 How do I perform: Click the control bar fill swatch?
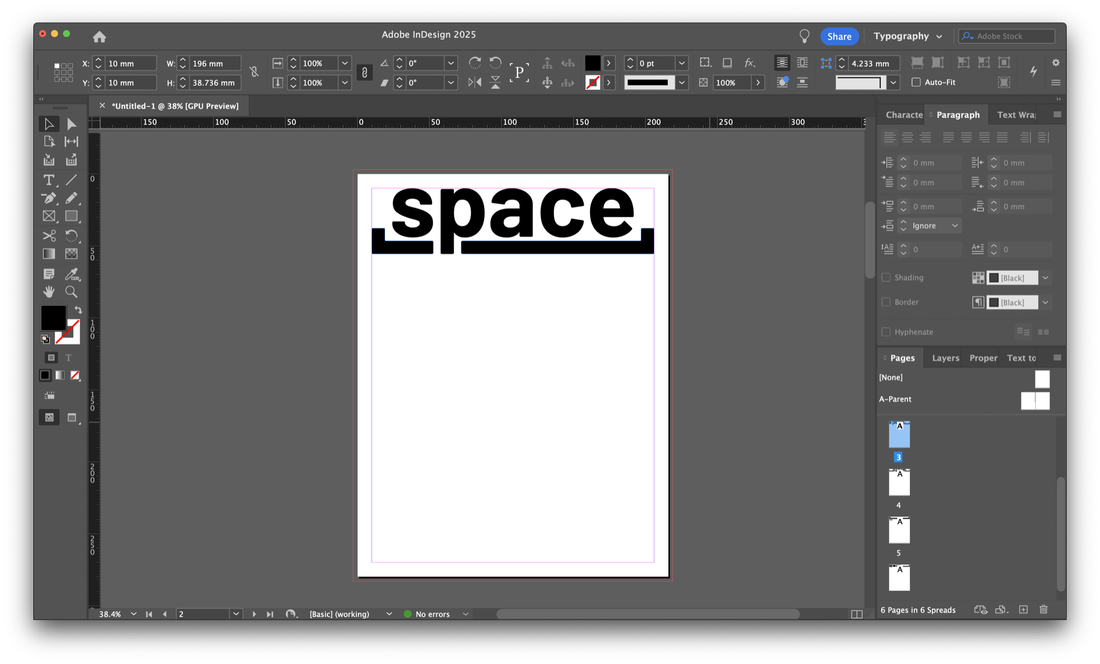(593, 63)
